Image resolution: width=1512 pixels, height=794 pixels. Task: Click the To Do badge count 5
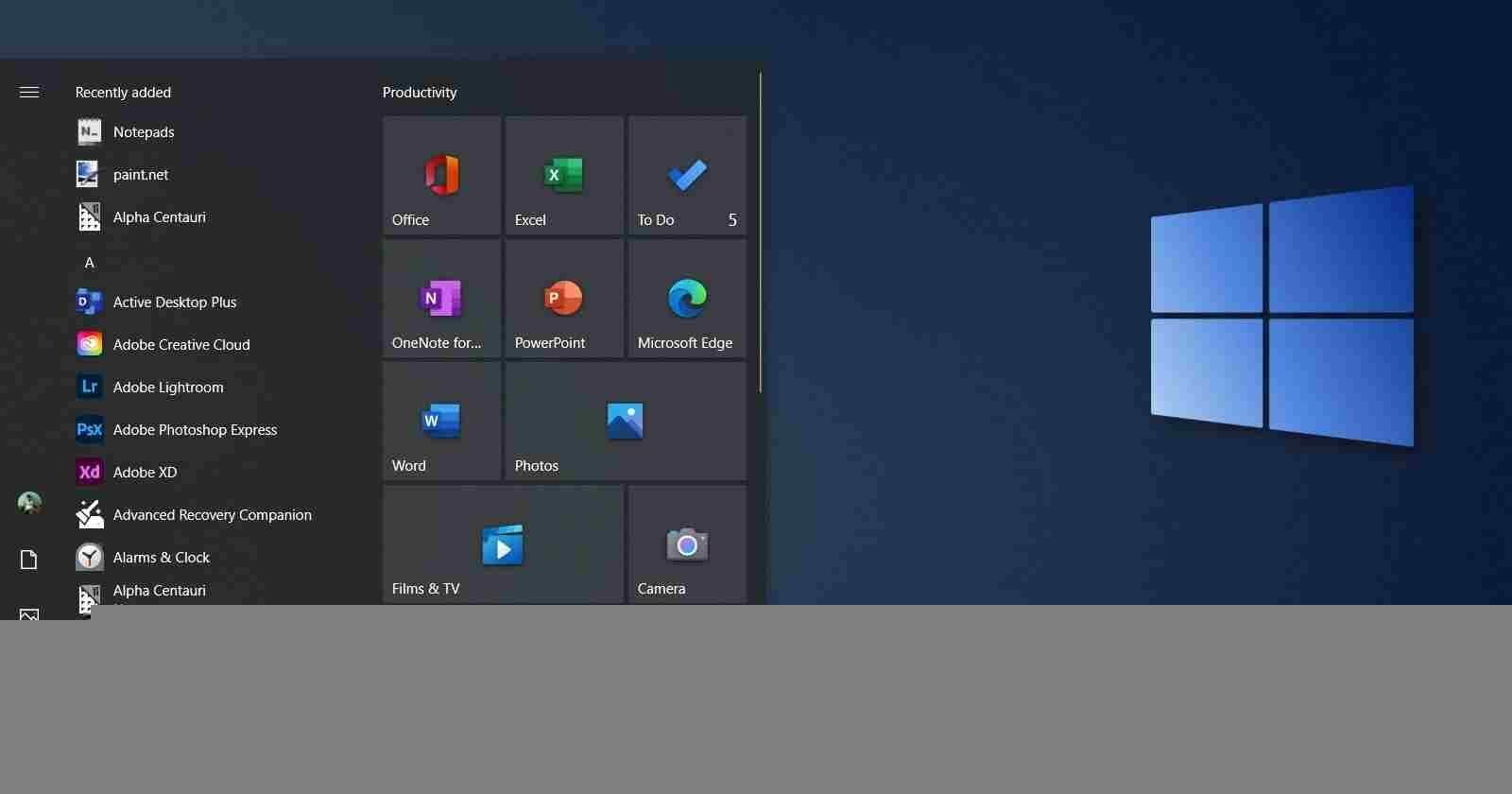point(732,219)
